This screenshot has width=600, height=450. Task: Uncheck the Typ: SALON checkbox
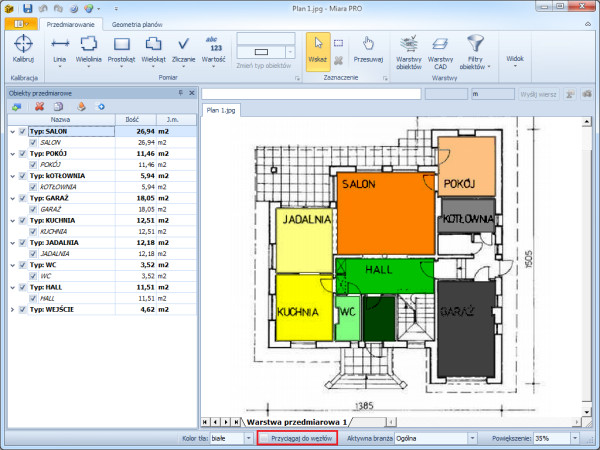23,131
